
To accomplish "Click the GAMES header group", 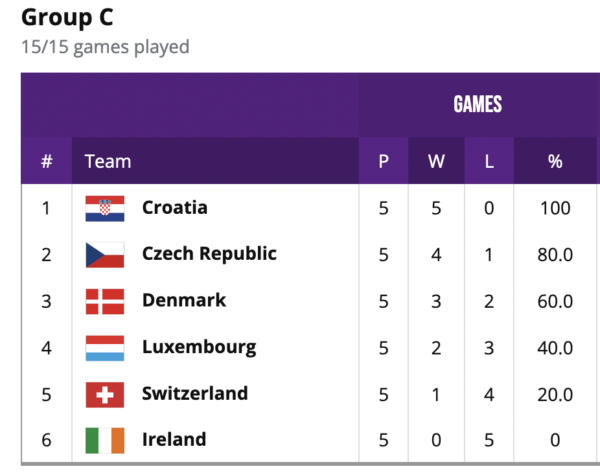I will pyautogui.click(x=478, y=104).
